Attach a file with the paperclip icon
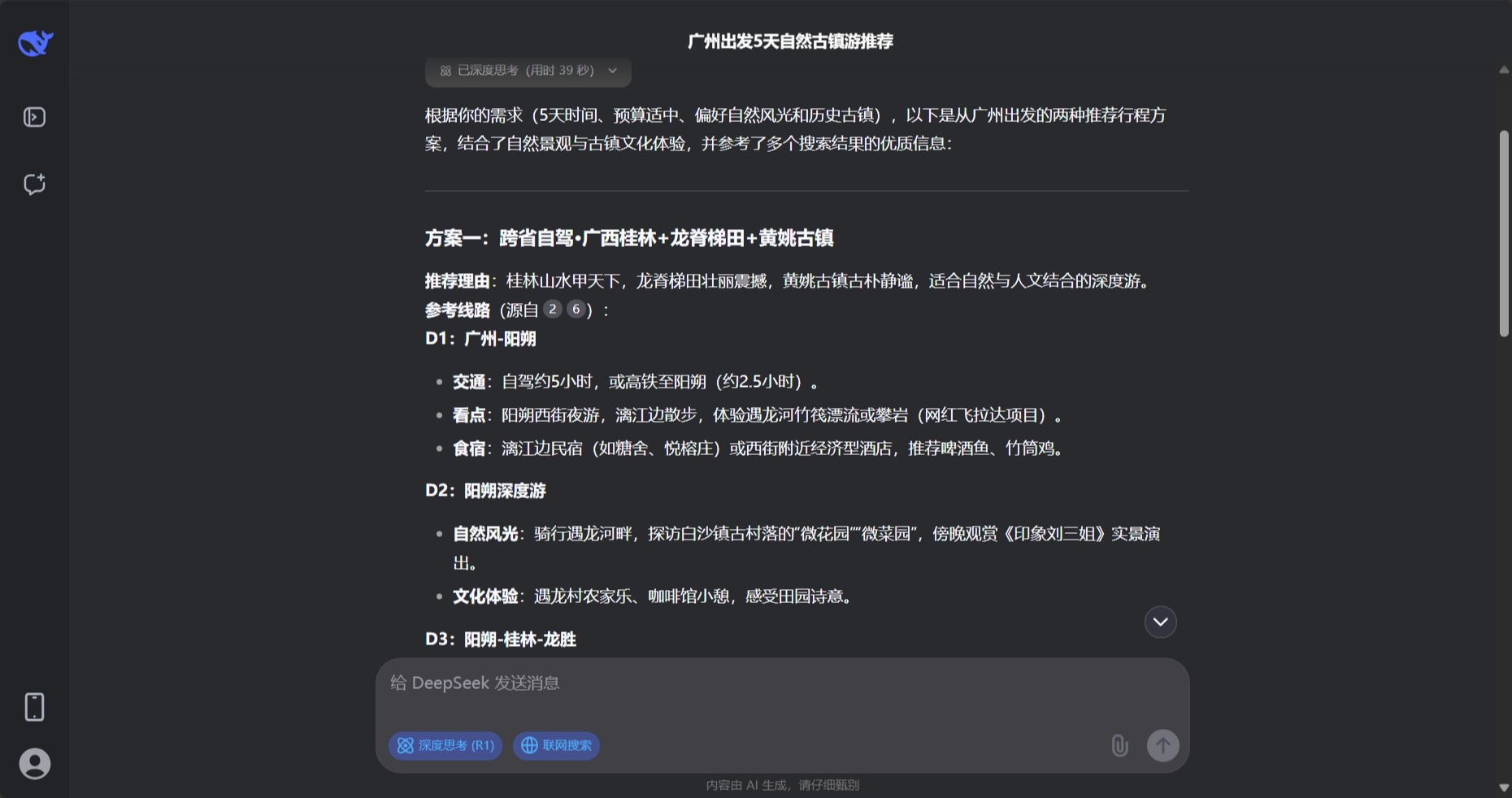1512x798 pixels. tap(1119, 745)
